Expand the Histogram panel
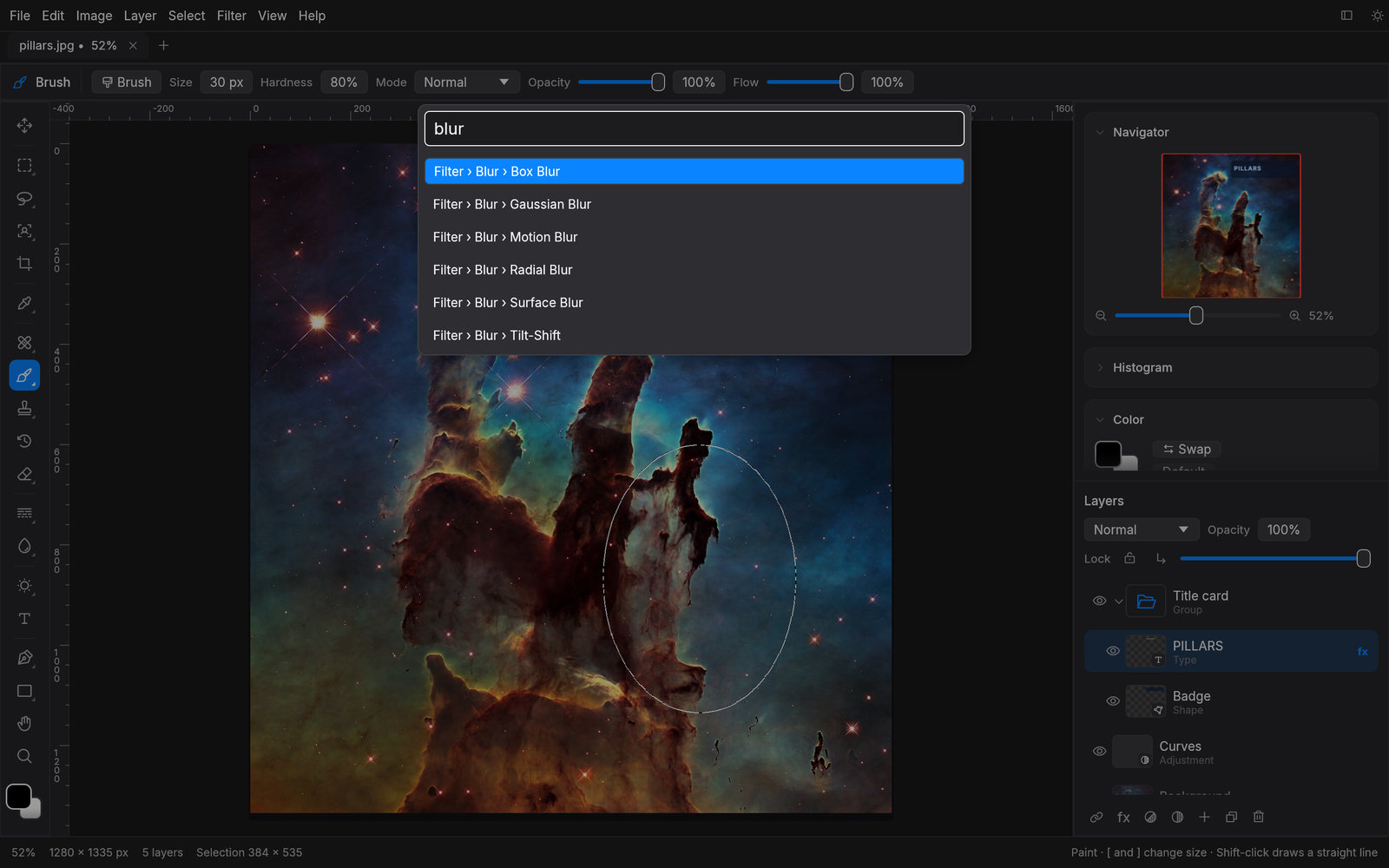The width and height of the screenshot is (1389, 868). coord(1100,368)
